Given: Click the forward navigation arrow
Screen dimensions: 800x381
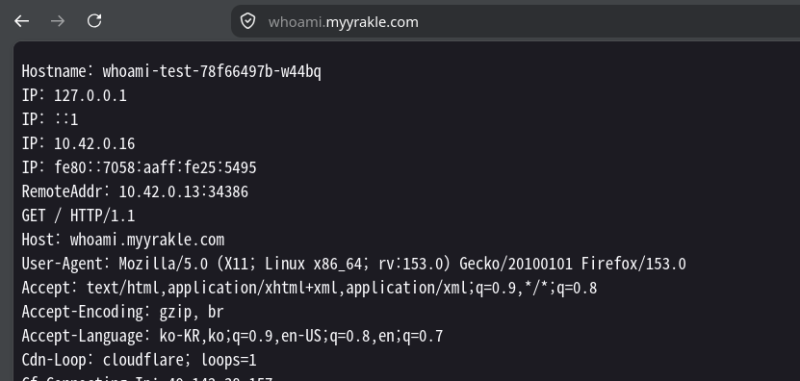Looking at the screenshot, I should [x=58, y=21].
